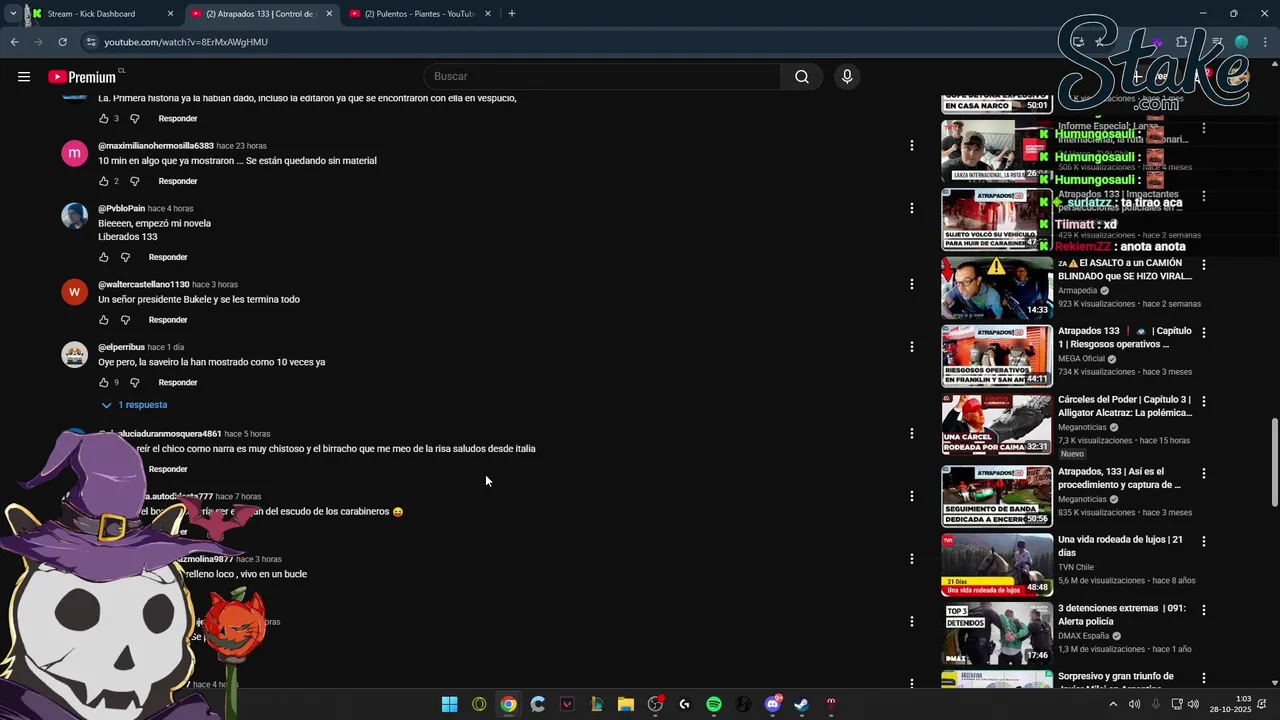Open options menu for @PvbloPain comment
The width and height of the screenshot is (1280, 720).
point(911,208)
